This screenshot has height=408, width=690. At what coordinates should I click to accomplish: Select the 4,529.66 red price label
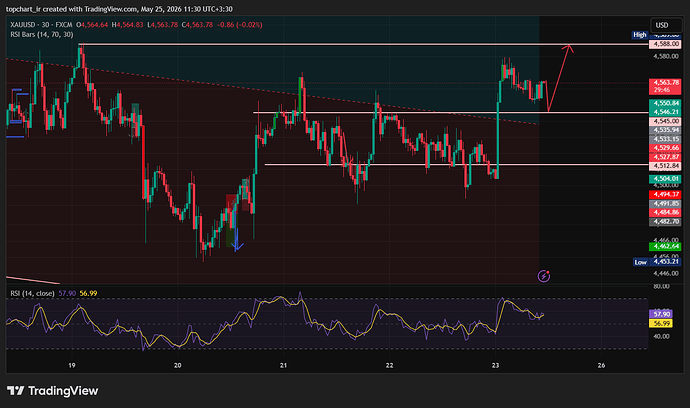(665, 148)
